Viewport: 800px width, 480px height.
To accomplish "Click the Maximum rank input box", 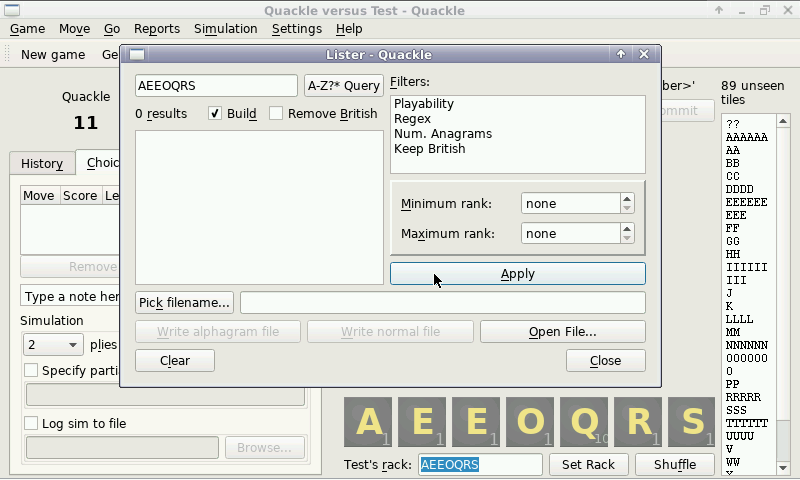I will pyautogui.click(x=571, y=234).
